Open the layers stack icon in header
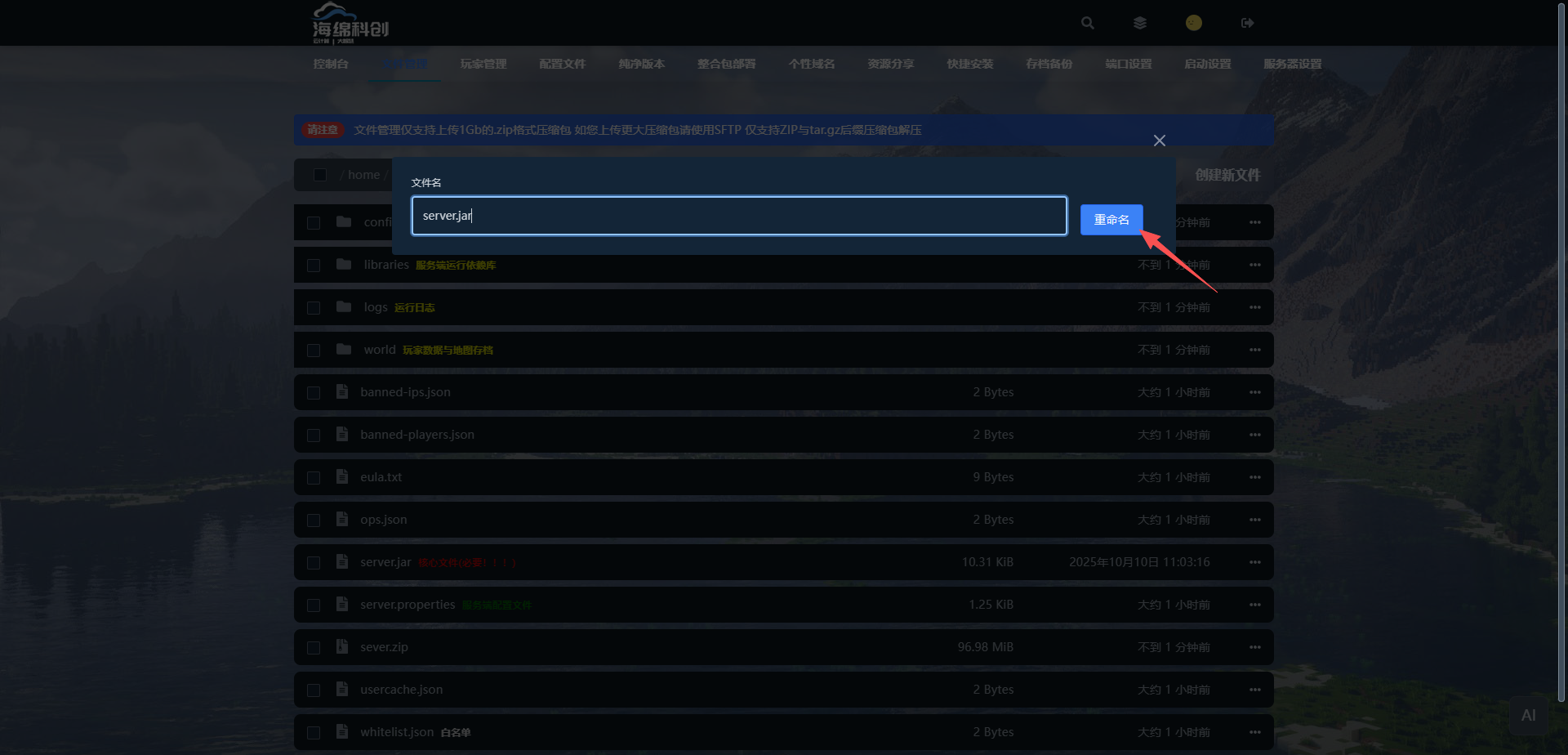The image size is (1568, 755). pyautogui.click(x=1140, y=23)
